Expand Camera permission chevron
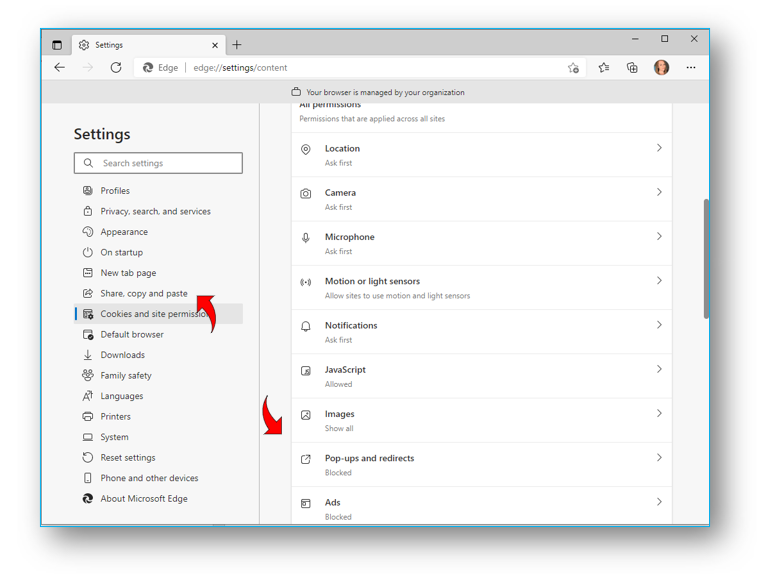Screen dimensions: 777x584 pos(659,192)
